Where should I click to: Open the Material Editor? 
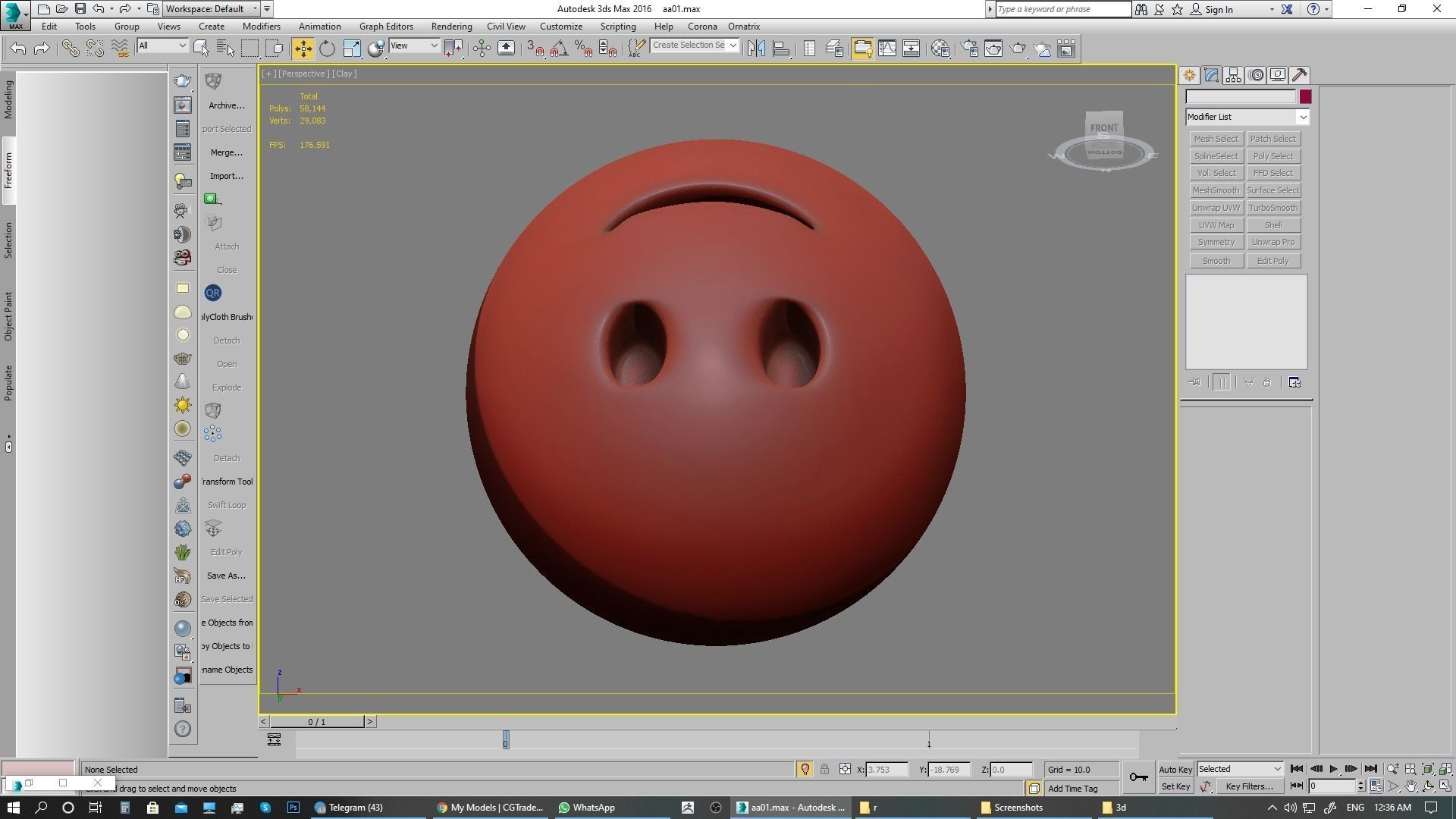940,49
